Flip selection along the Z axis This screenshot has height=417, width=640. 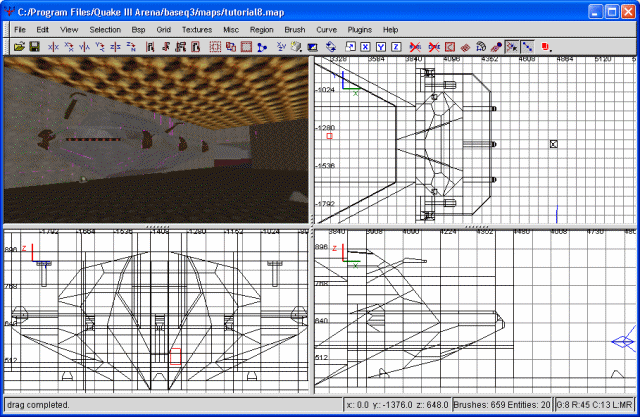[x=116, y=47]
